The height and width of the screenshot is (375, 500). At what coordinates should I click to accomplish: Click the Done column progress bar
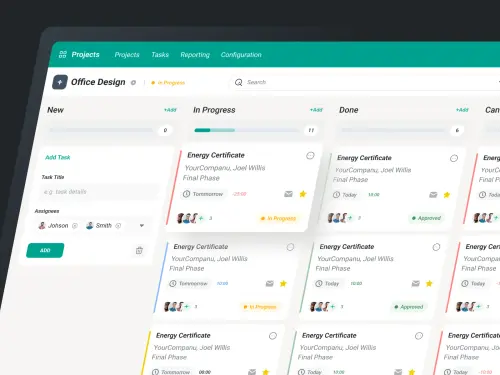(x=393, y=130)
